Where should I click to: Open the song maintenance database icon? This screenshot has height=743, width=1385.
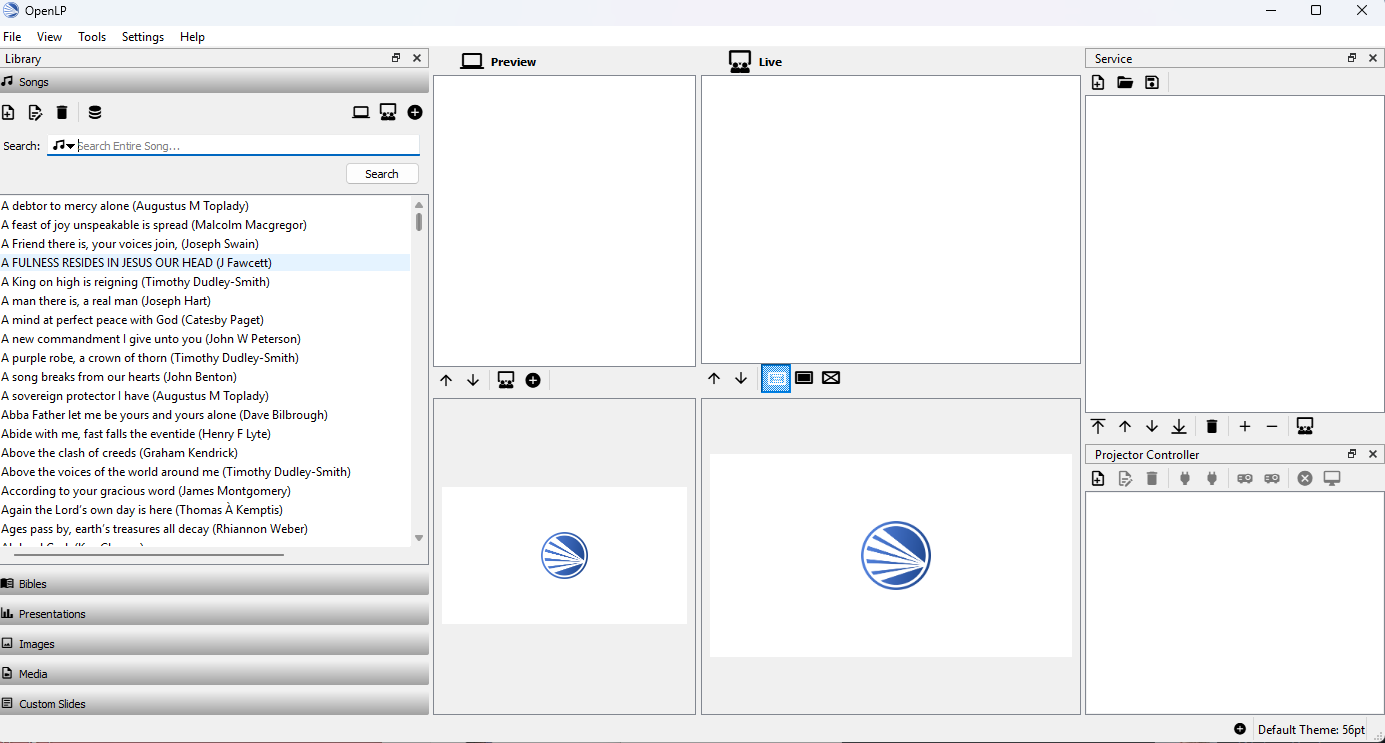[95, 113]
